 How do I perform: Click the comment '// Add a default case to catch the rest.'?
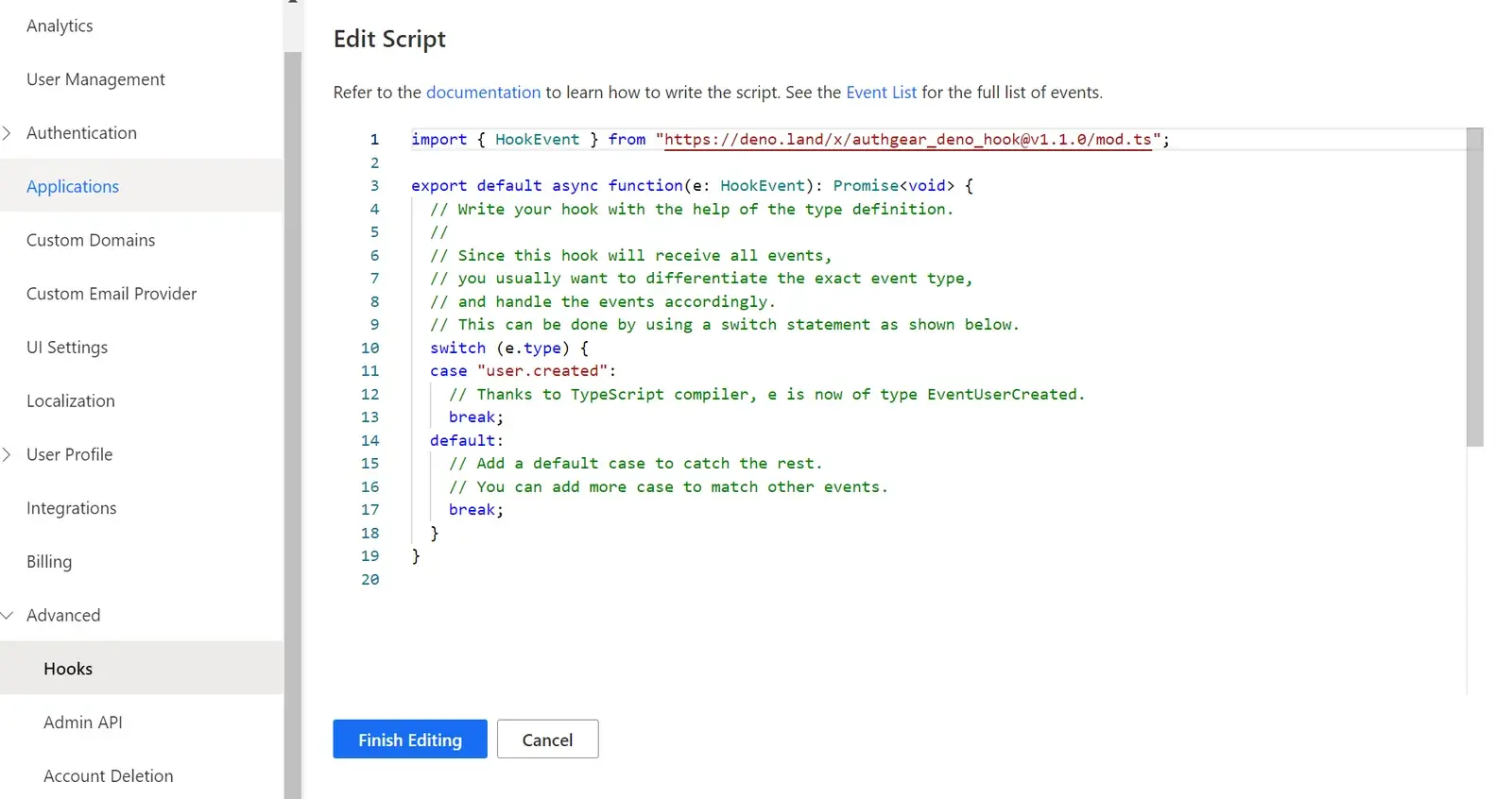(x=635, y=464)
